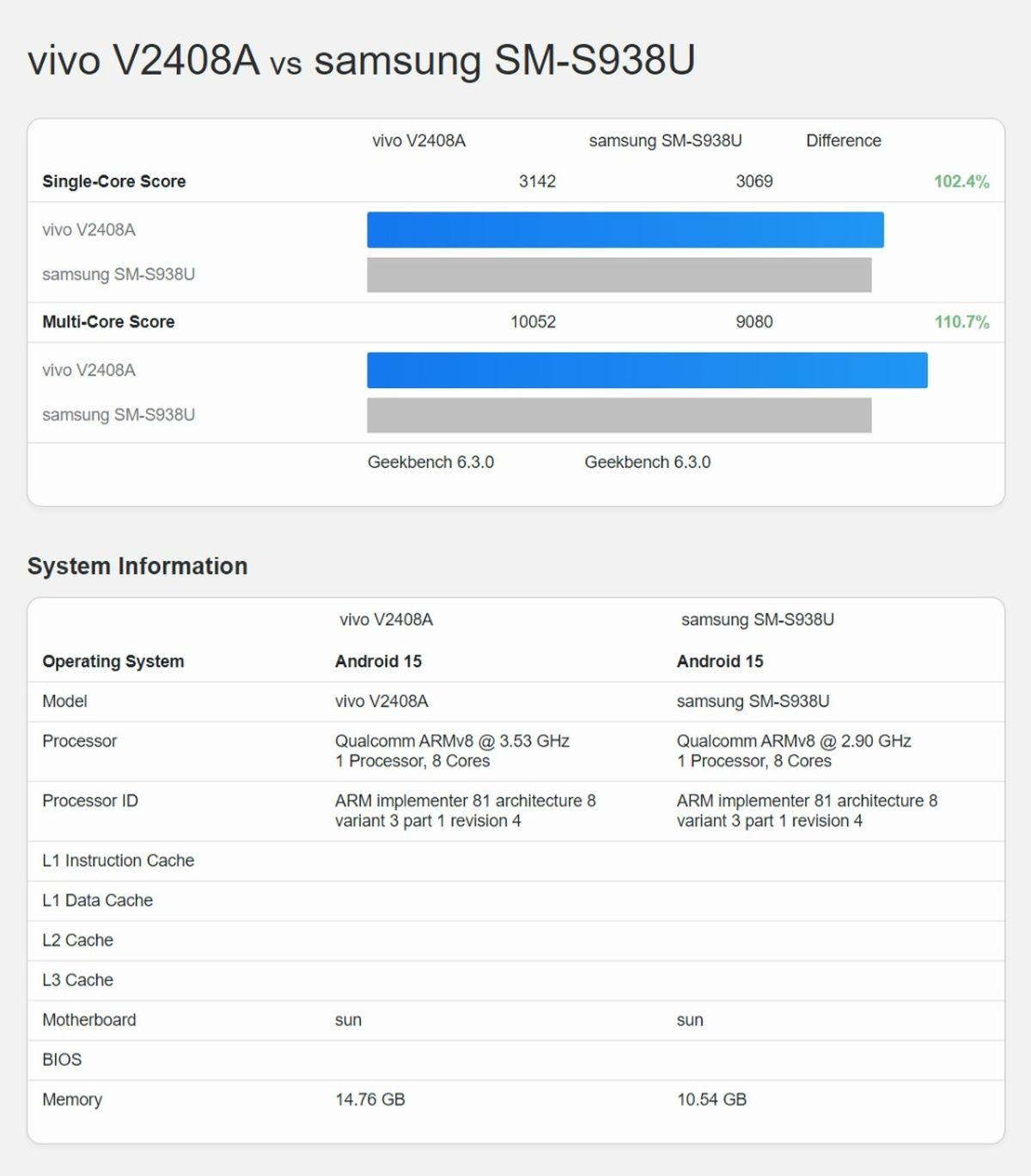Click the single-core score value 3142
The width and height of the screenshot is (1031, 1176).
click(537, 181)
